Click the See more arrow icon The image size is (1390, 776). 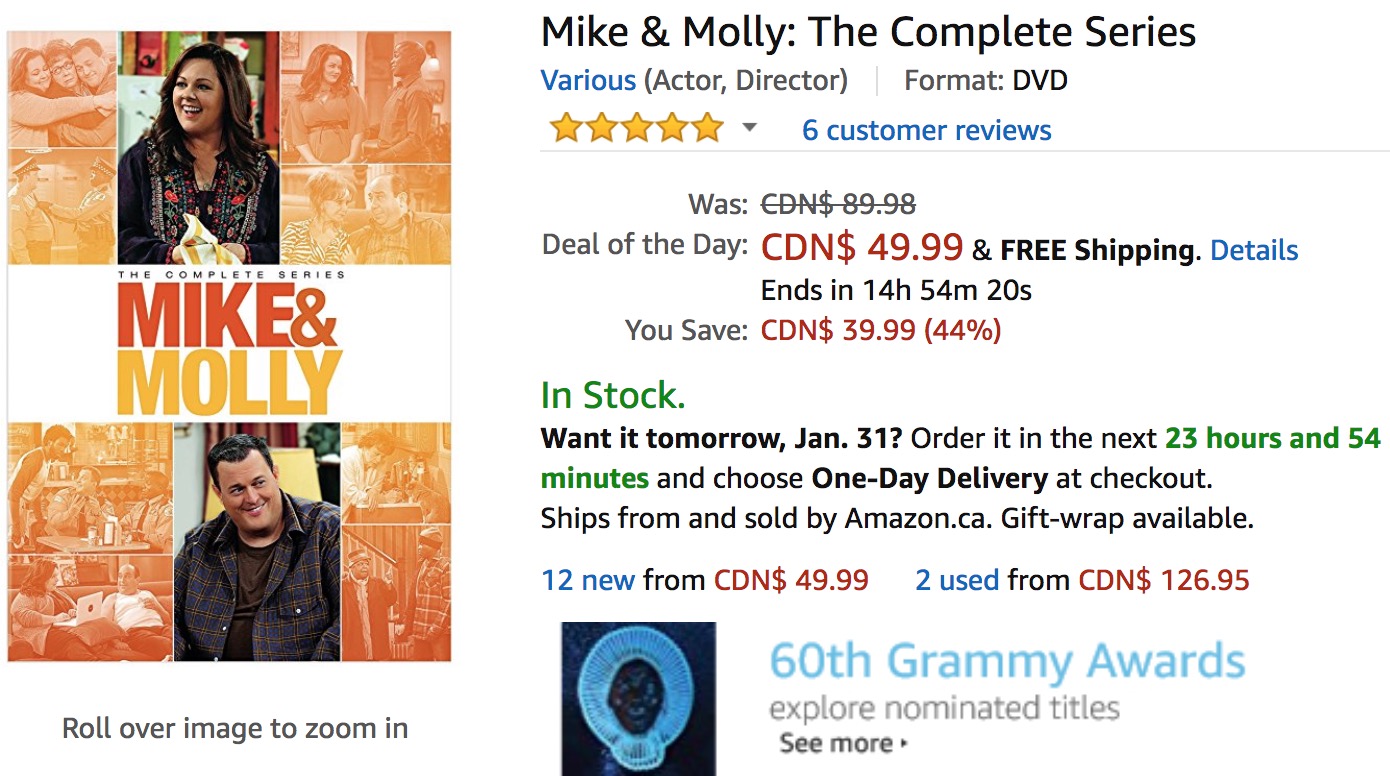coord(904,744)
